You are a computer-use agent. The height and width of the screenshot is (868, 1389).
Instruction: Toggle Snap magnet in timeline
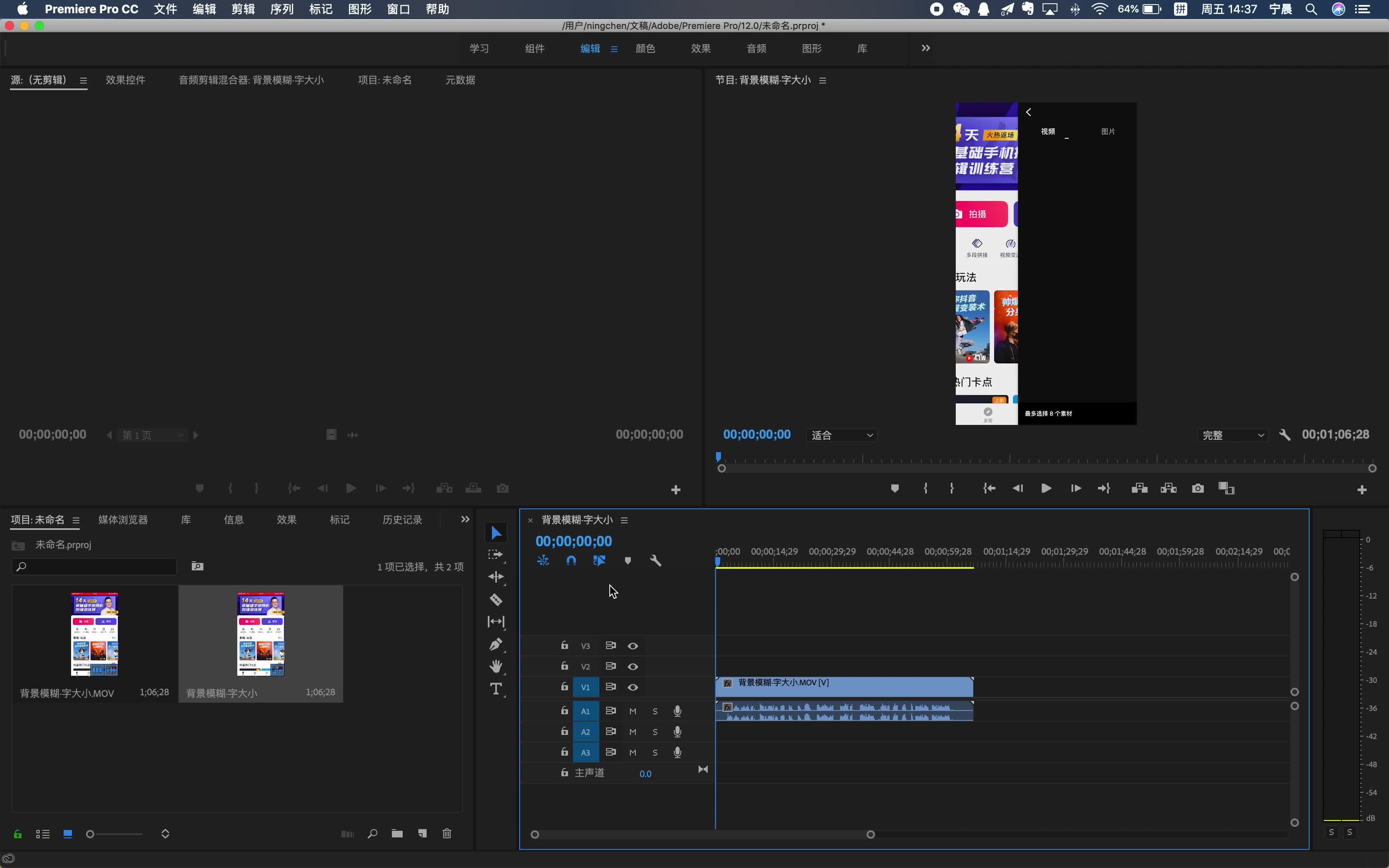(571, 560)
